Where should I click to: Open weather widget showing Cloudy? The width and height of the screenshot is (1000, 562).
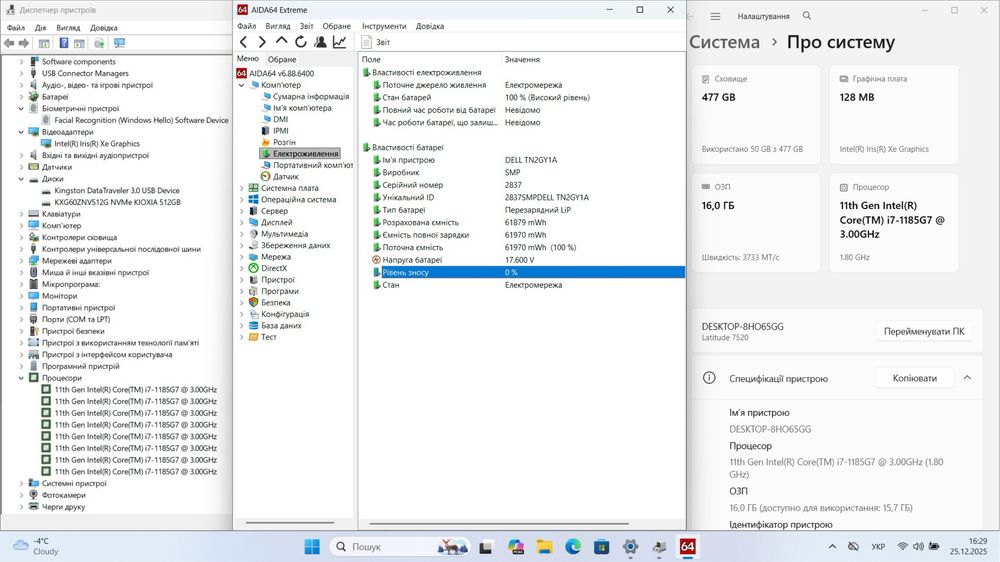[x=37, y=547]
